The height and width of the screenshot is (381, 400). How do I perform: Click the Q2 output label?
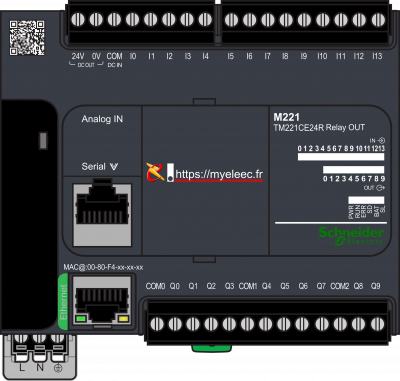[211, 286]
